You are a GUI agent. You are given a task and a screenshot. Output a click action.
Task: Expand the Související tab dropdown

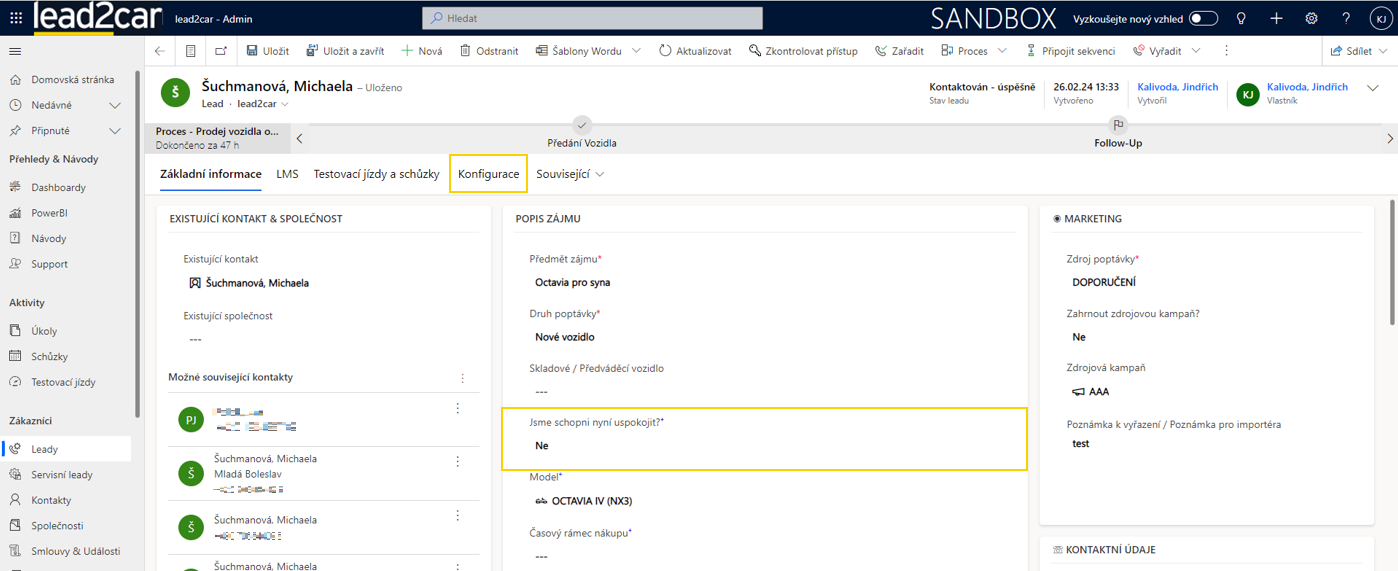click(600, 174)
